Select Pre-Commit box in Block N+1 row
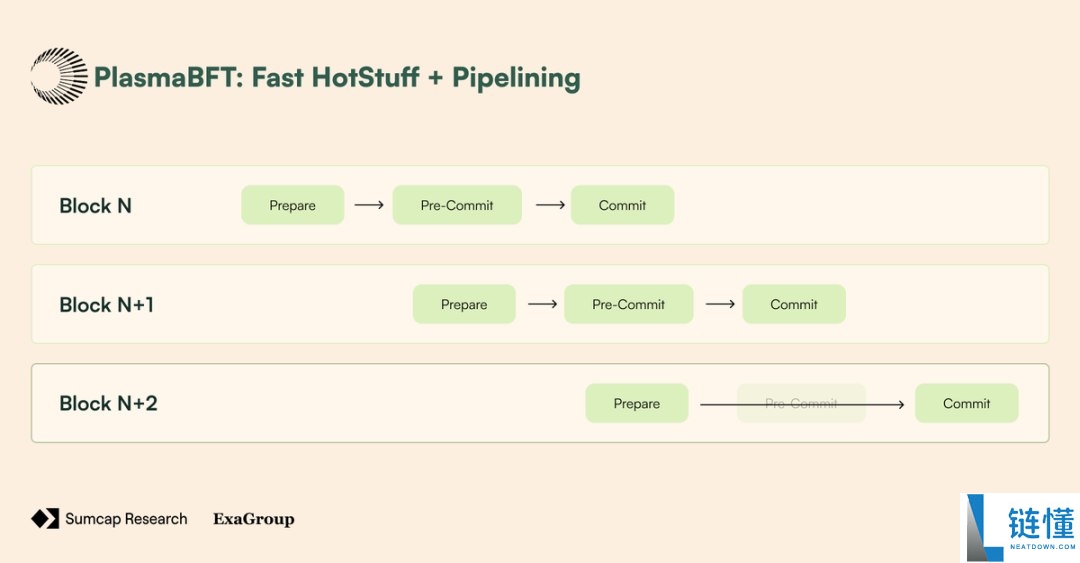Viewport: 1080px width, 563px height. coord(629,304)
